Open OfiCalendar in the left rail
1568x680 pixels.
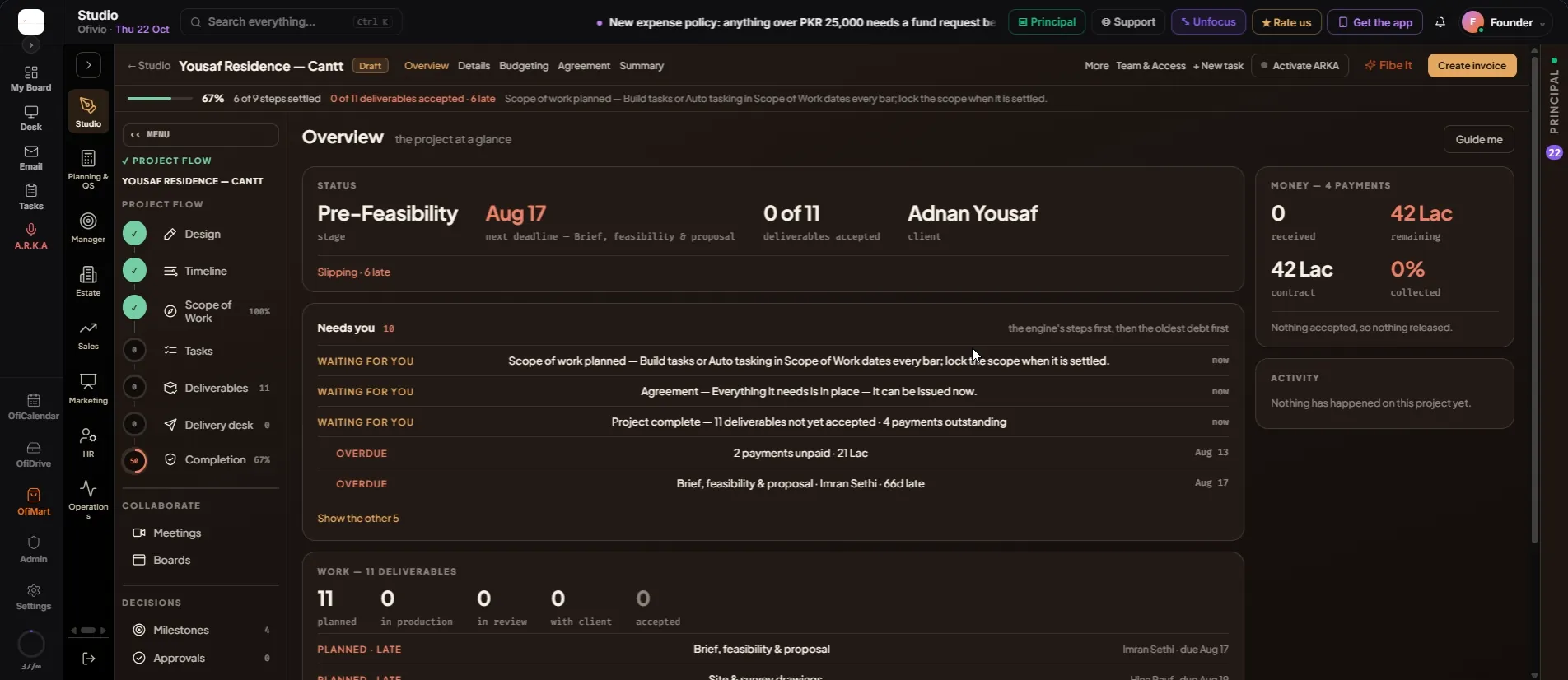point(34,407)
